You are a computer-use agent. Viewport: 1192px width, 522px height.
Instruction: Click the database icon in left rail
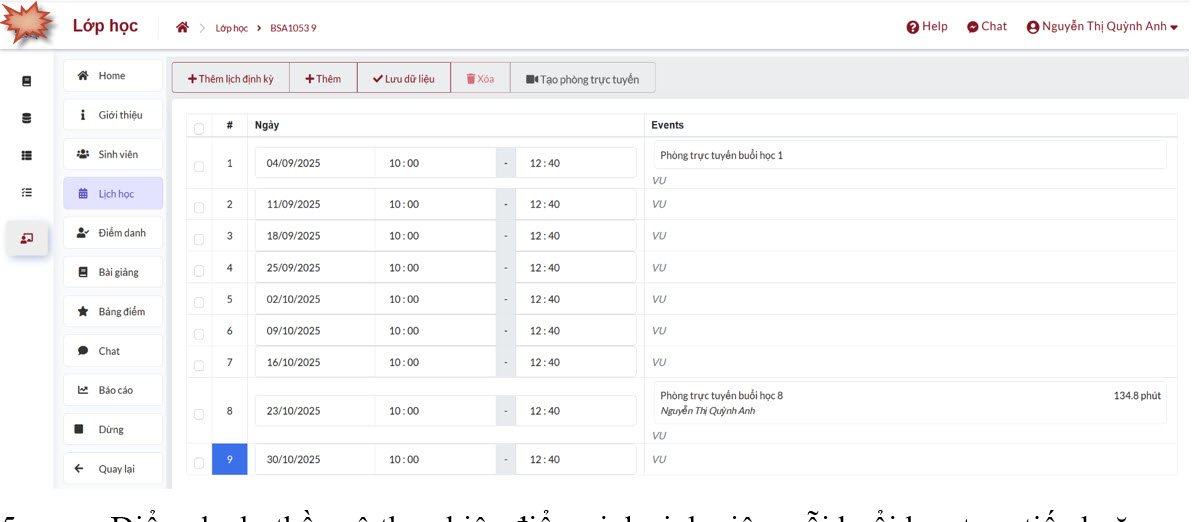[x=27, y=118]
